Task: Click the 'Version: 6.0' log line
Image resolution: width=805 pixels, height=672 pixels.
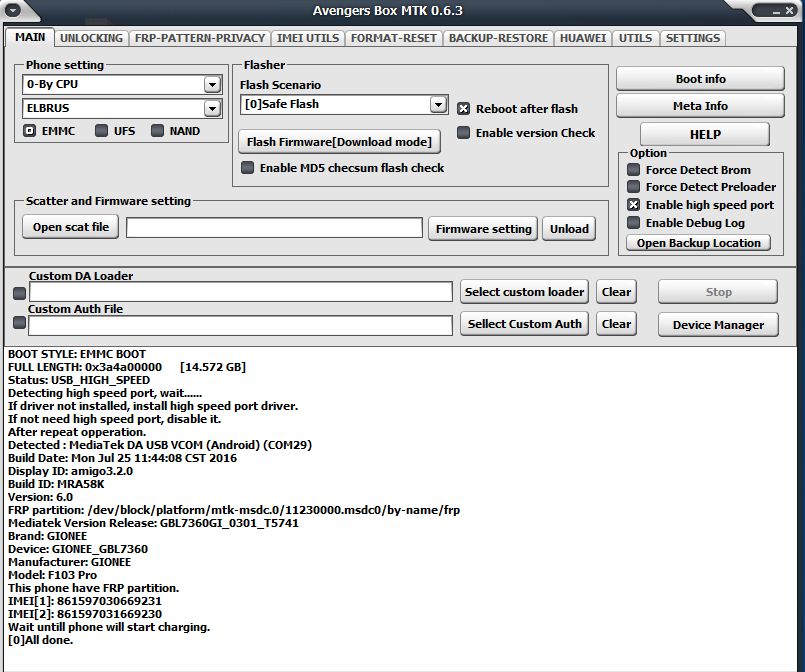Action: coord(41,497)
